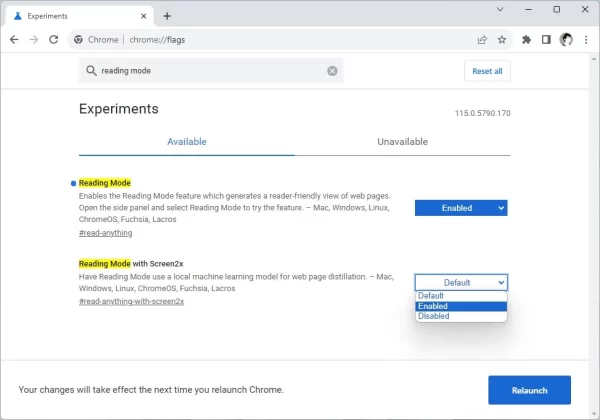Open a new tab

(x=167, y=16)
